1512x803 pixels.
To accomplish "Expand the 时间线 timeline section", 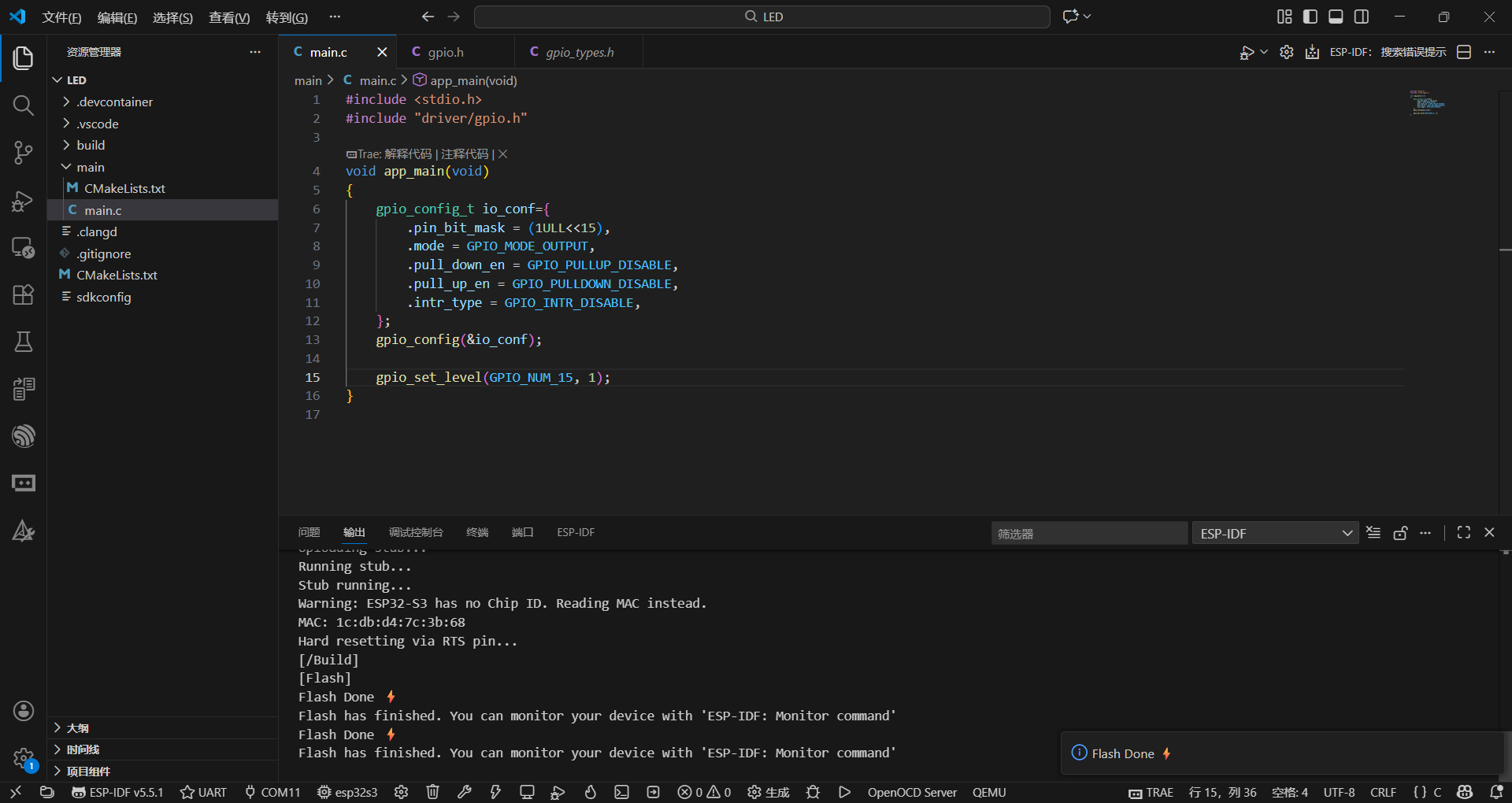I will point(163,749).
